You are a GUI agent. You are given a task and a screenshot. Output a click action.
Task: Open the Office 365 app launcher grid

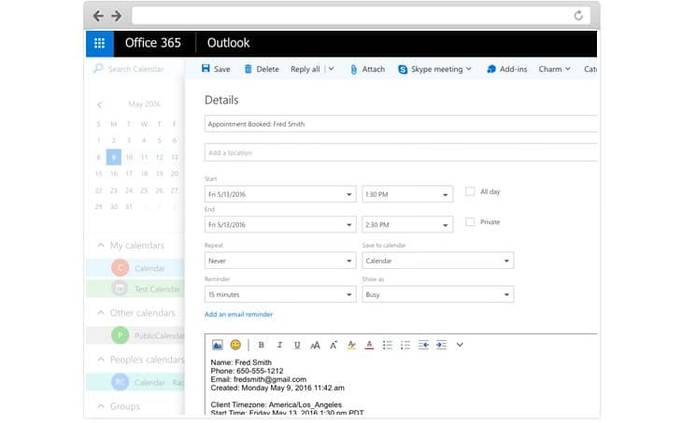click(100, 43)
